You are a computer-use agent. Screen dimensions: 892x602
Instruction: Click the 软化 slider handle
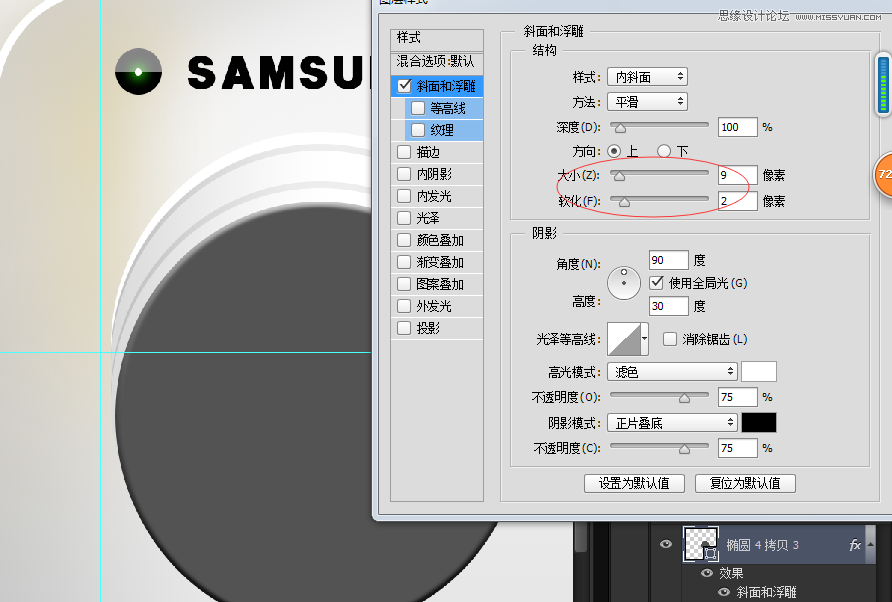(624, 202)
